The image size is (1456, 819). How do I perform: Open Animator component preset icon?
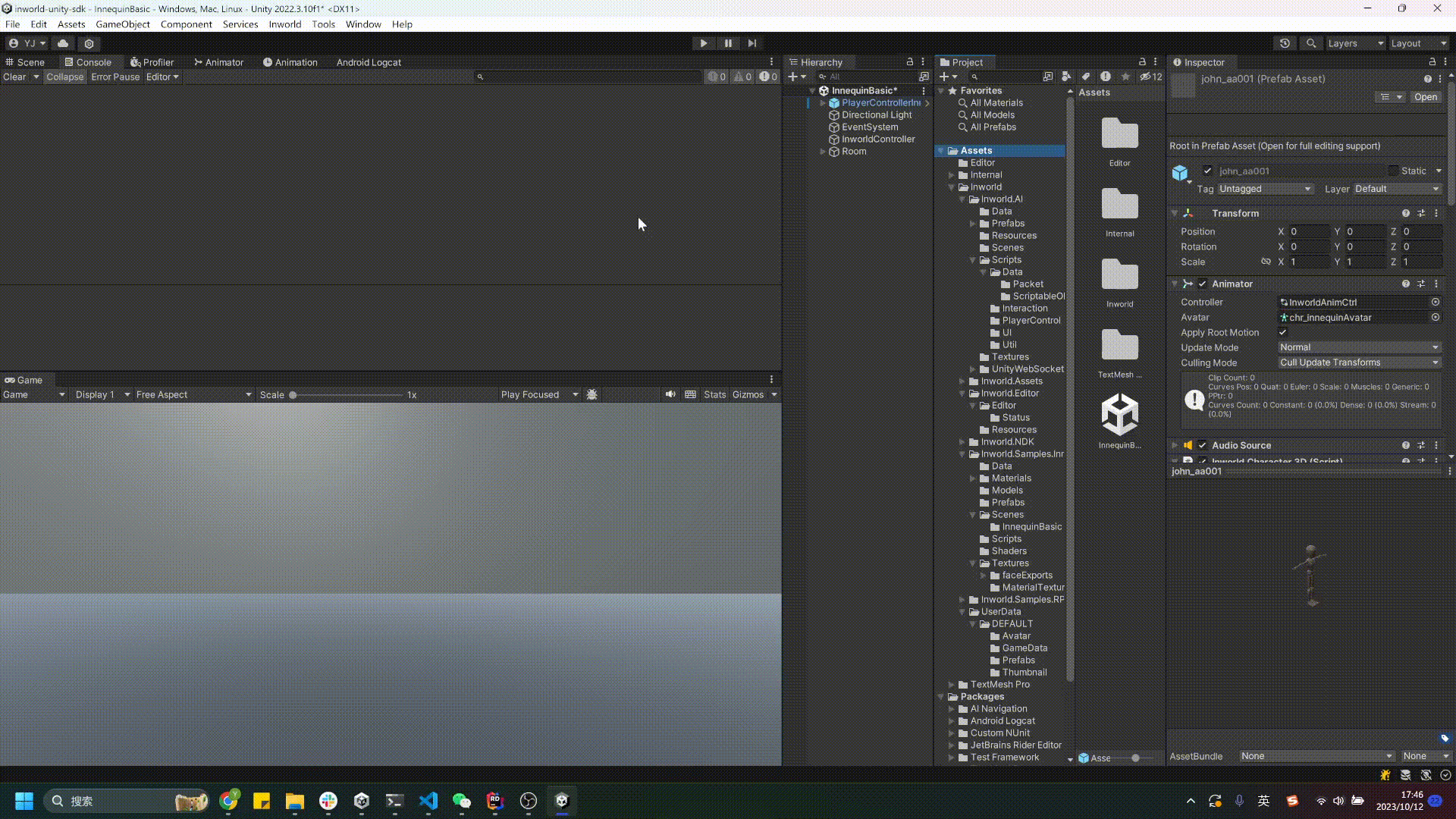1421,284
